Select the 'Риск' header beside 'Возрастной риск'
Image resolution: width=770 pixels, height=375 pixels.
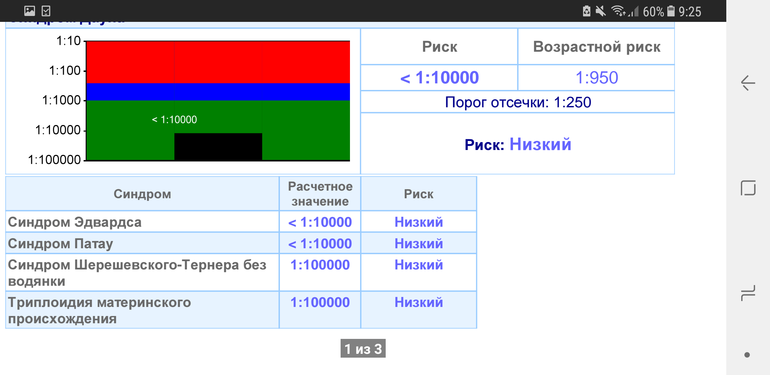[x=440, y=47]
